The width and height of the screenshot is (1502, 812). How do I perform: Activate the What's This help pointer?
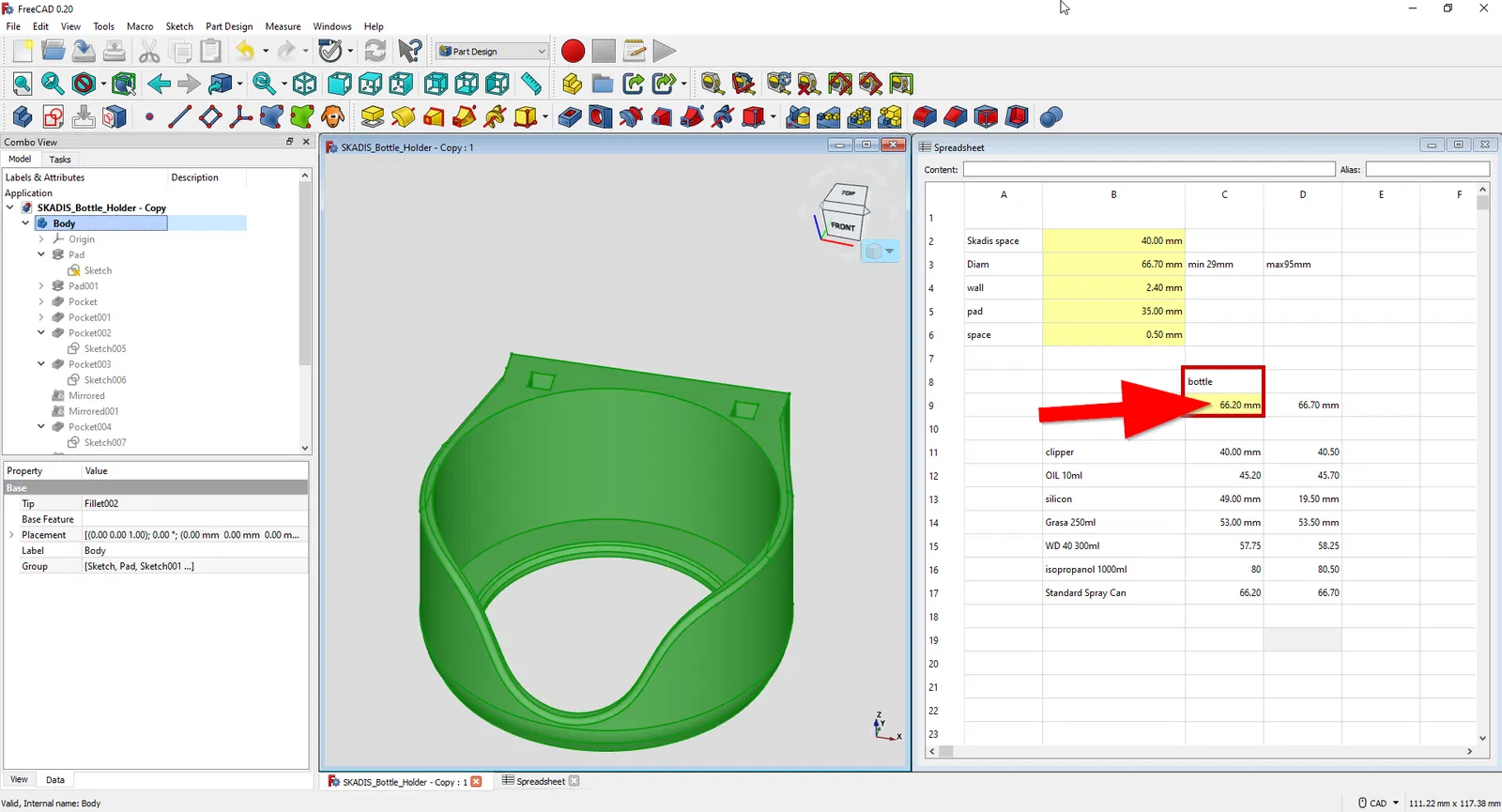(x=410, y=51)
